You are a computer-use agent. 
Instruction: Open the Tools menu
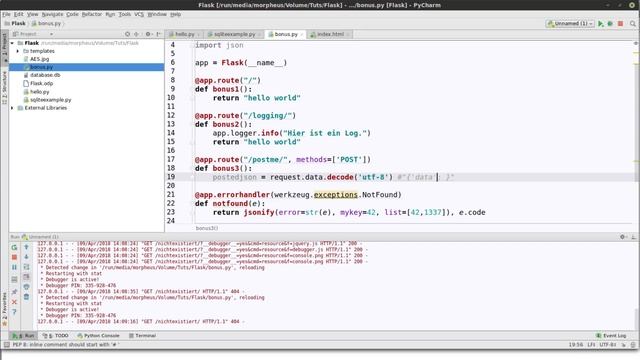[x=124, y=14]
